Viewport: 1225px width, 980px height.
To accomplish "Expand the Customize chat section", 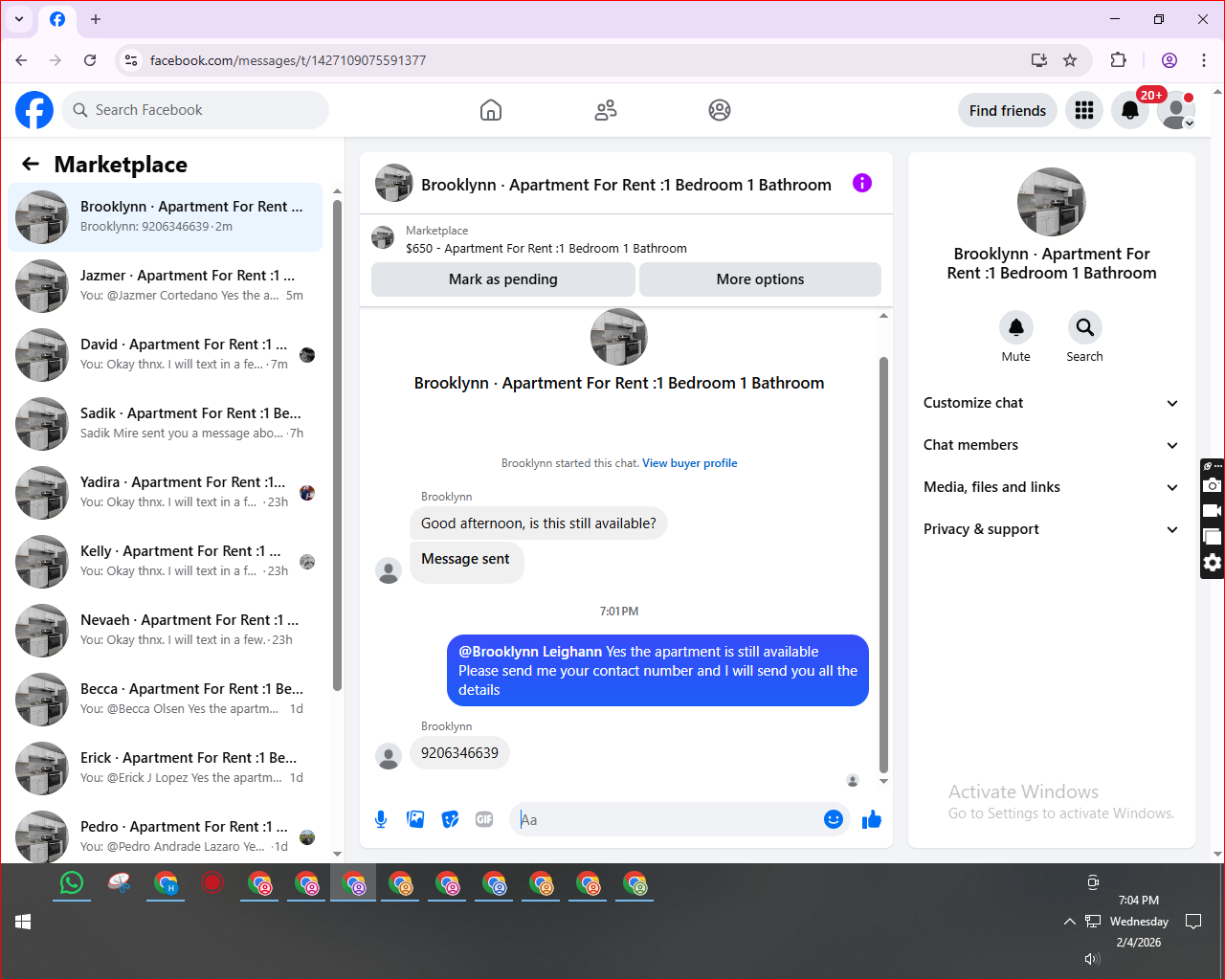I will click(1051, 403).
